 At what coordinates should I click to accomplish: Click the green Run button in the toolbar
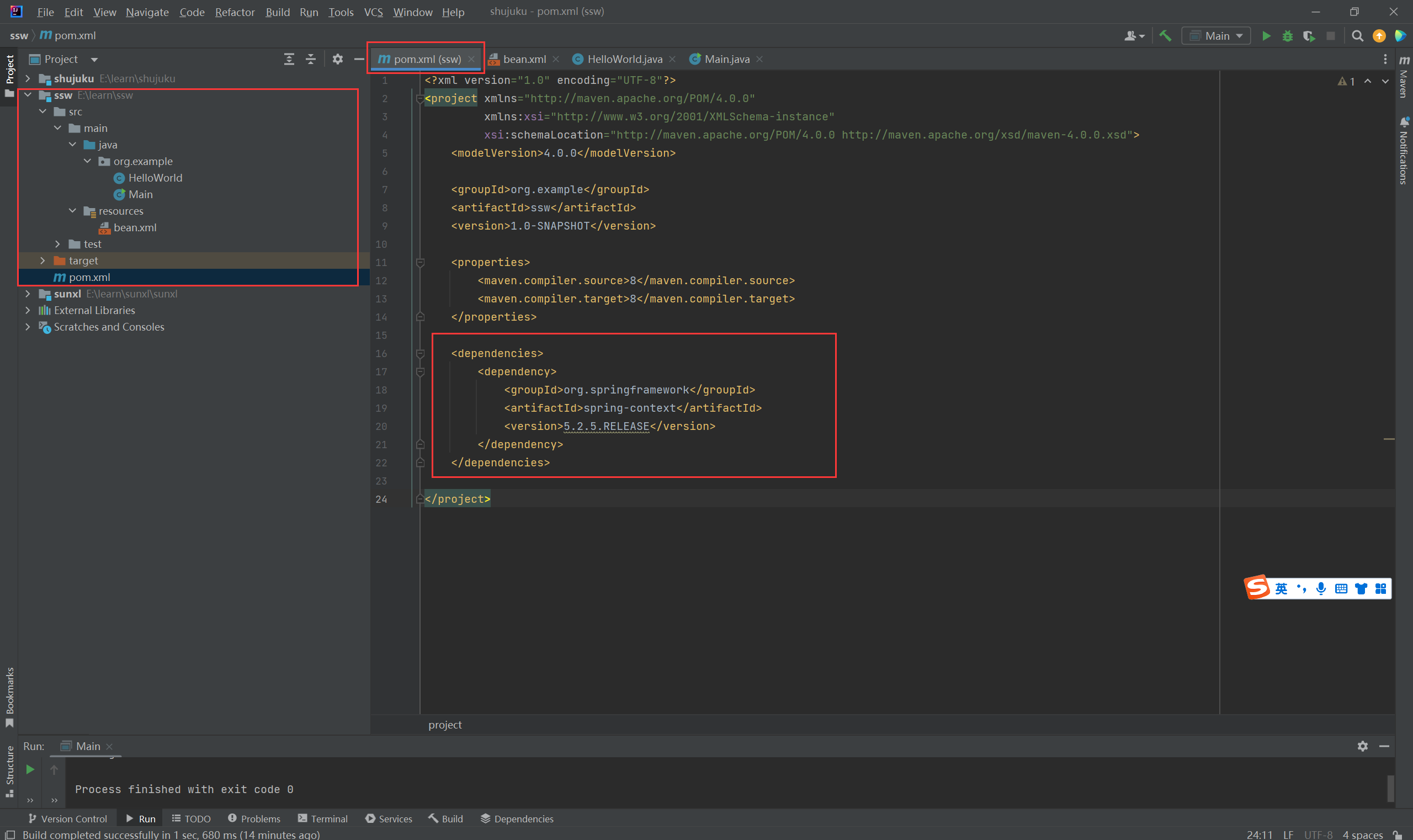[x=1266, y=36]
